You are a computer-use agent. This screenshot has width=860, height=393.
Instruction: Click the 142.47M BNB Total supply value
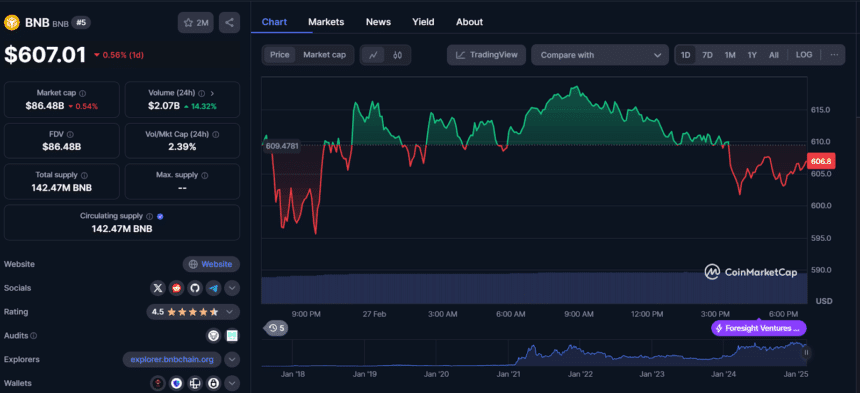(61, 188)
